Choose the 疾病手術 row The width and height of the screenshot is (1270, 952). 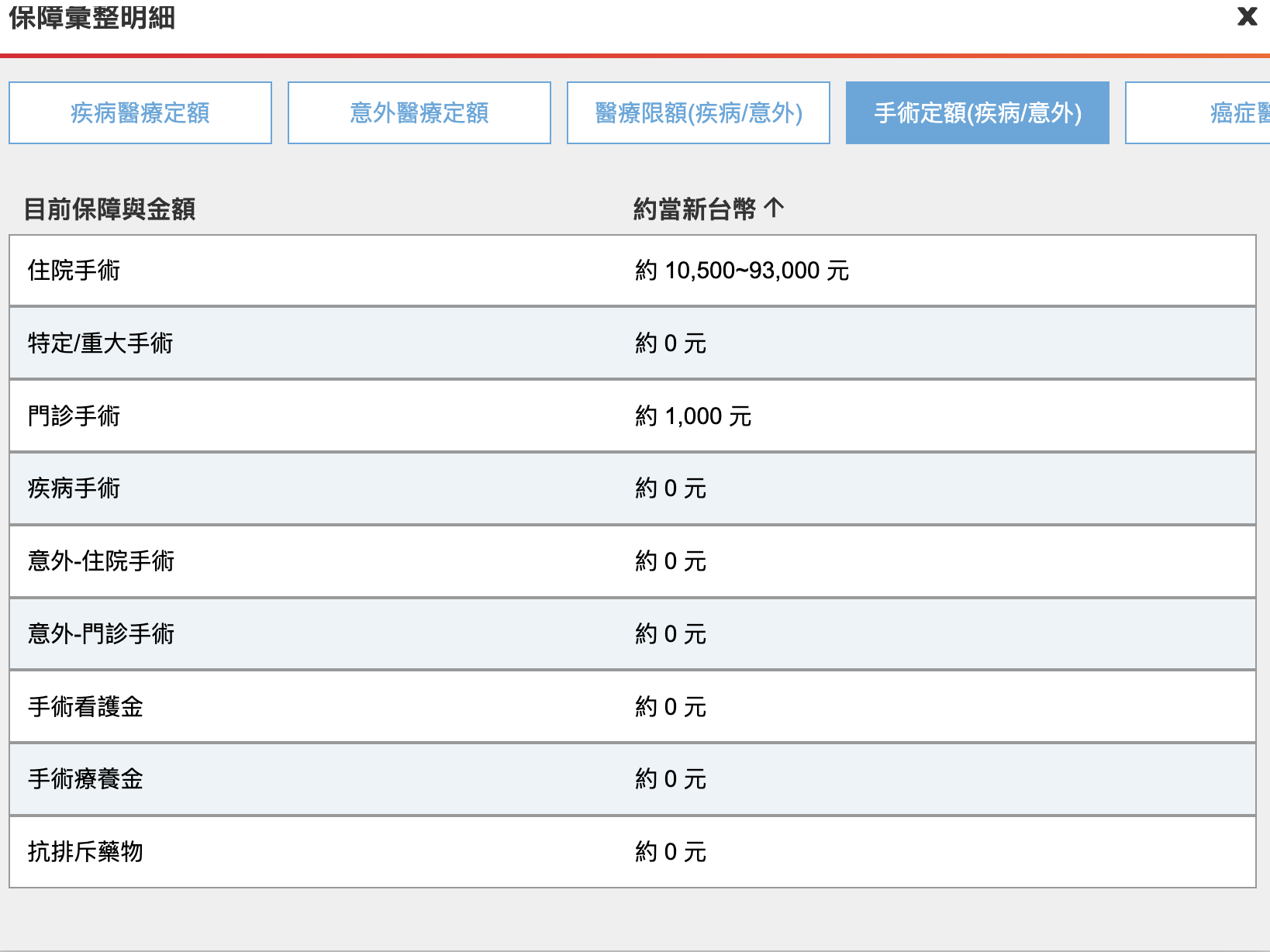pos(74,488)
